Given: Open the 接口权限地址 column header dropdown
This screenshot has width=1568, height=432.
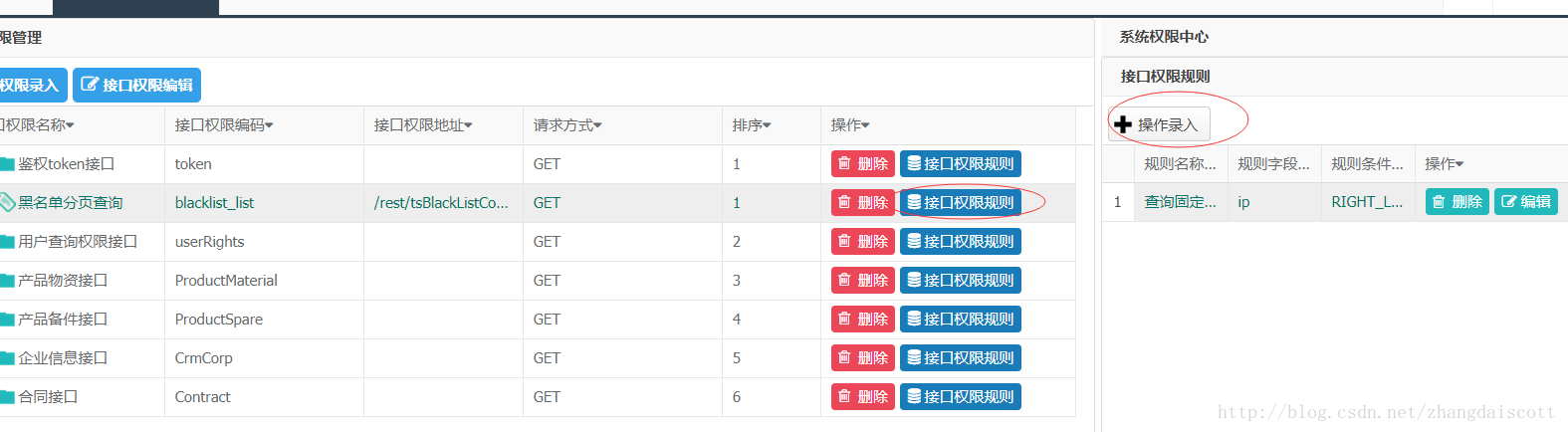Looking at the screenshot, I should coord(469,125).
